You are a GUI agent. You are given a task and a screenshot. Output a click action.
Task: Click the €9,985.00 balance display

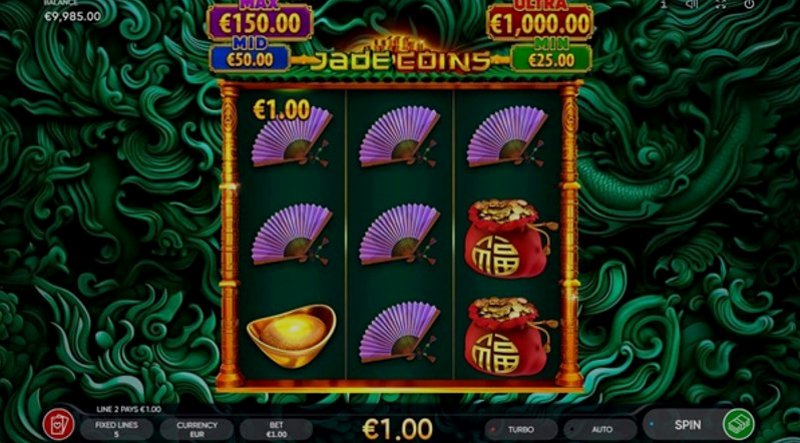(x=72, y=16)
